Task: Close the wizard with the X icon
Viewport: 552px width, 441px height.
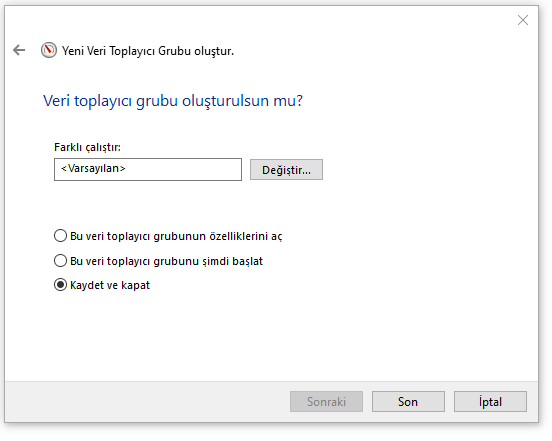Action: click(523, 20)
